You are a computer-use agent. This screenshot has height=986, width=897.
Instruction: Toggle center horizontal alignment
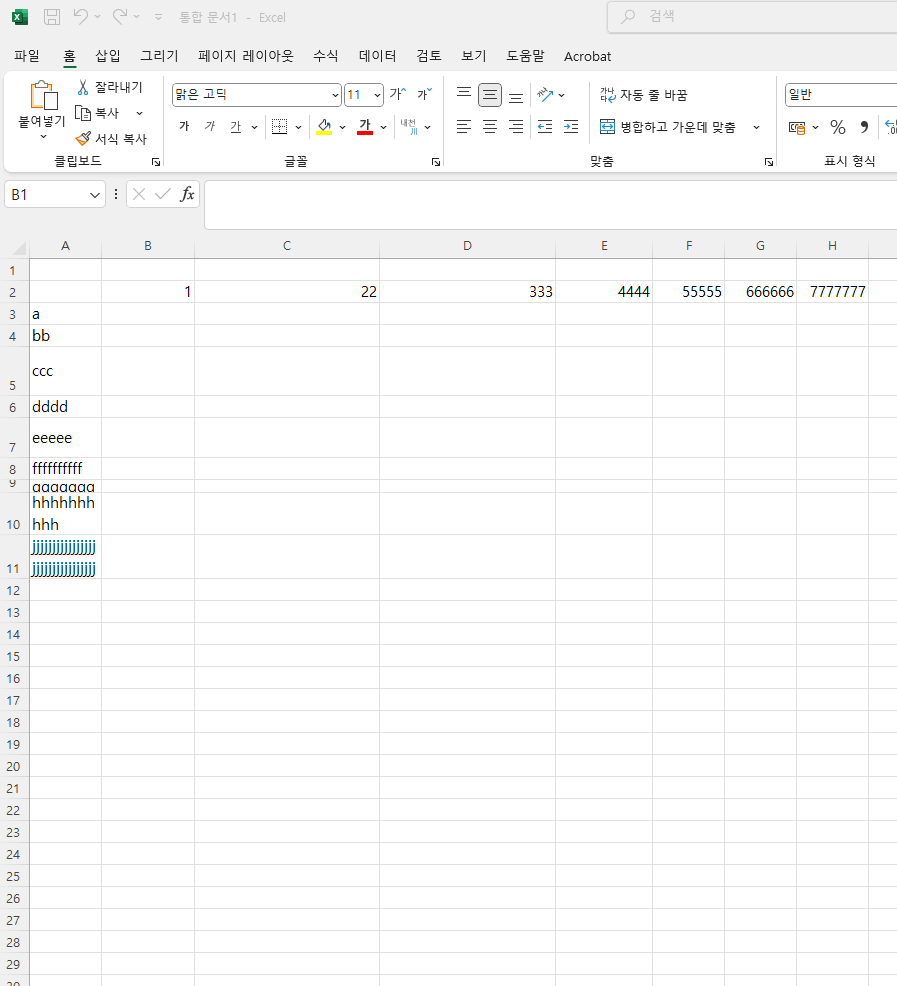pos(489,127)
